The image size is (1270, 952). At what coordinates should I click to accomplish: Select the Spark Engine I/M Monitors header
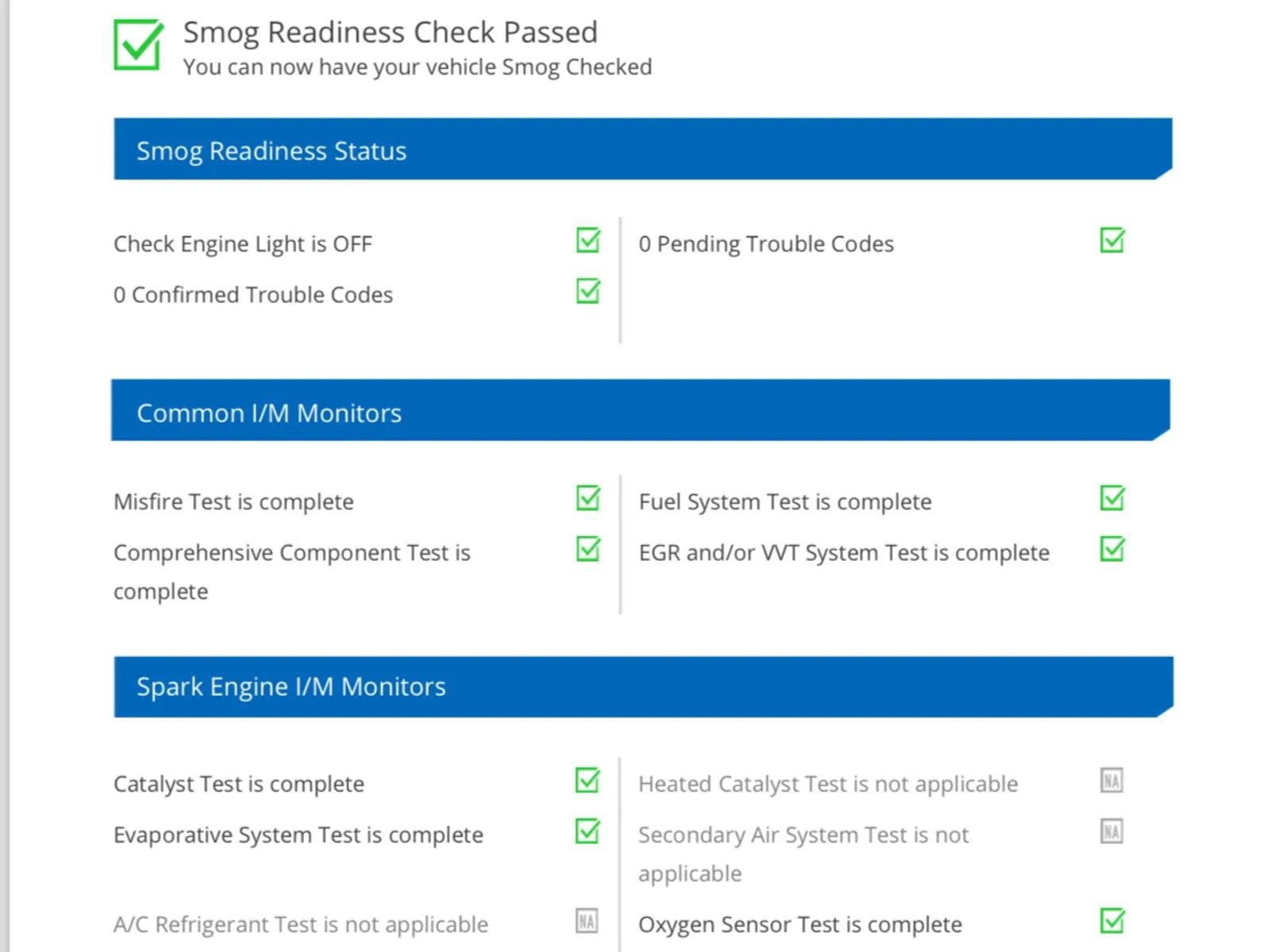pos(291,686)
